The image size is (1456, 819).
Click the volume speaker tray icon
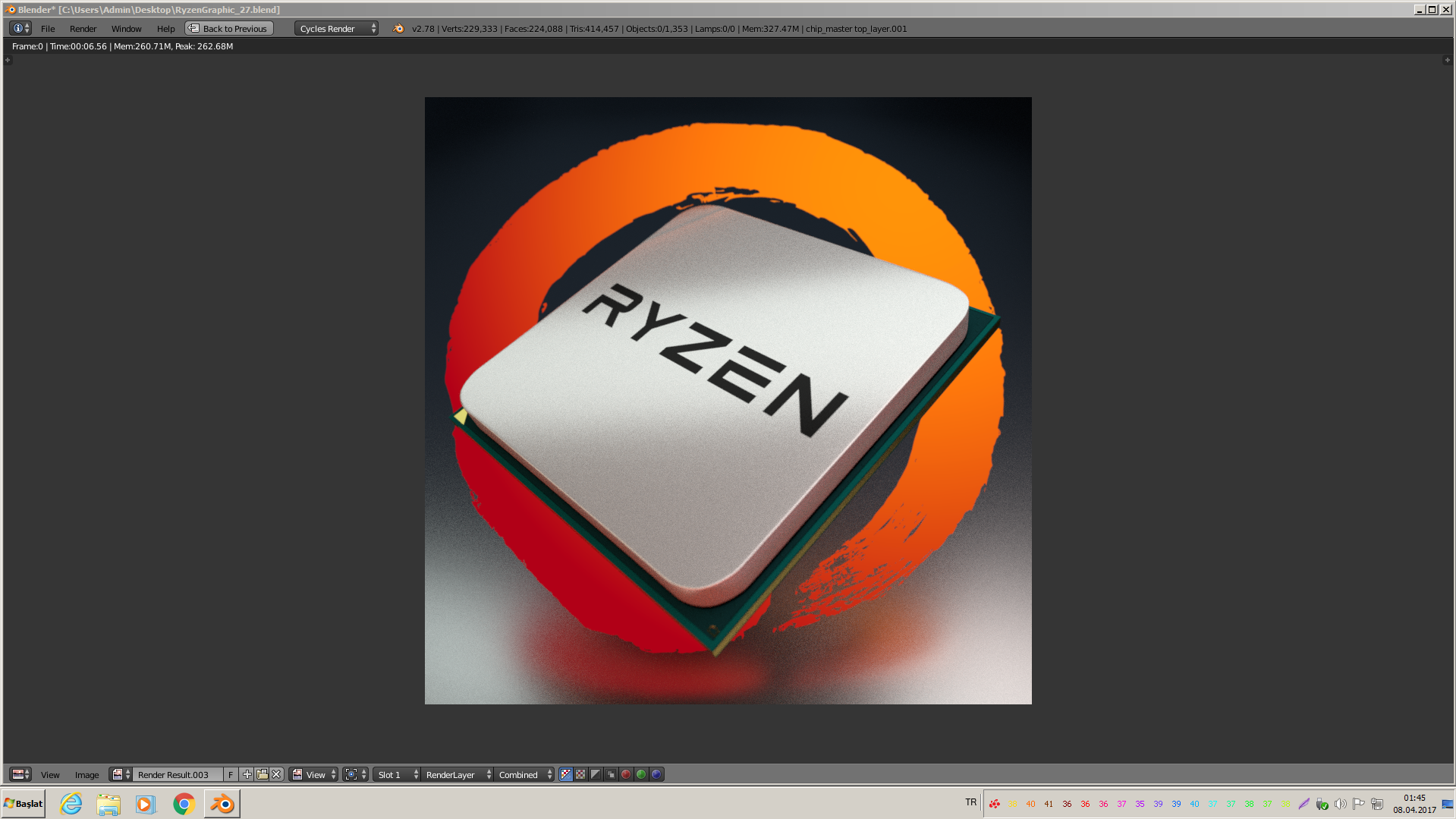(x=1340, y=804)
